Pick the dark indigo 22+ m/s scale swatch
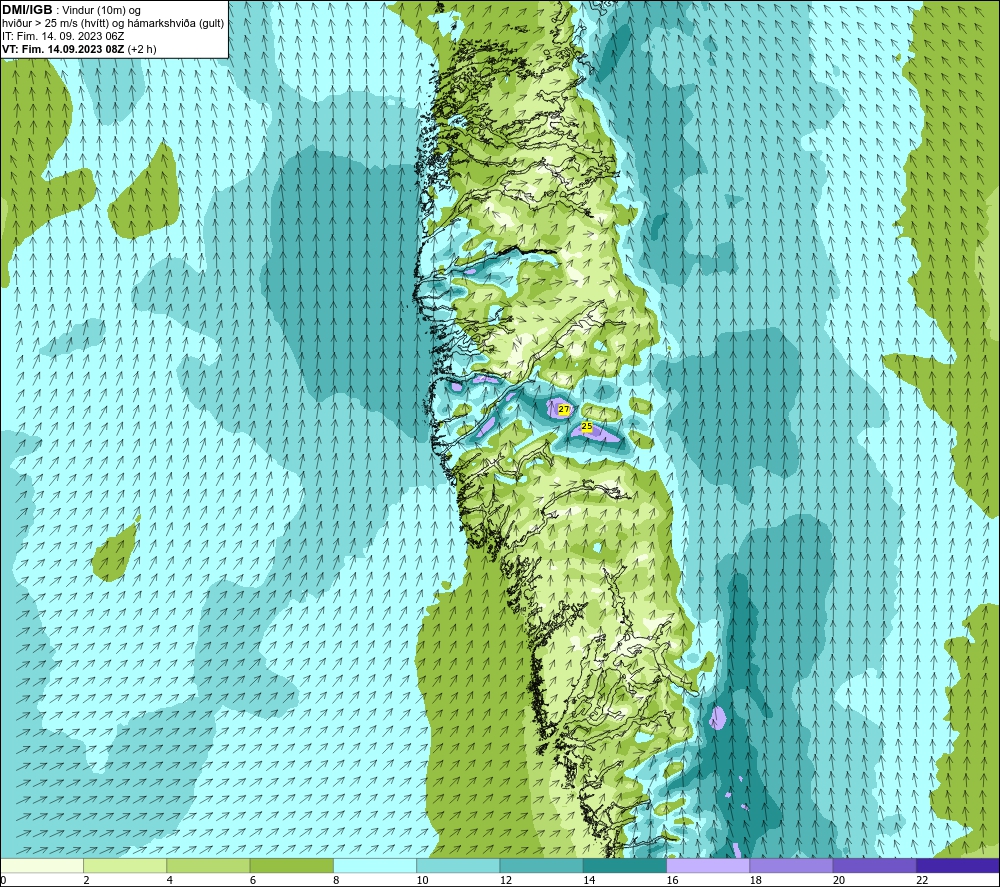Viewport: 1000px width, 887px height. (x=958, y=866)
